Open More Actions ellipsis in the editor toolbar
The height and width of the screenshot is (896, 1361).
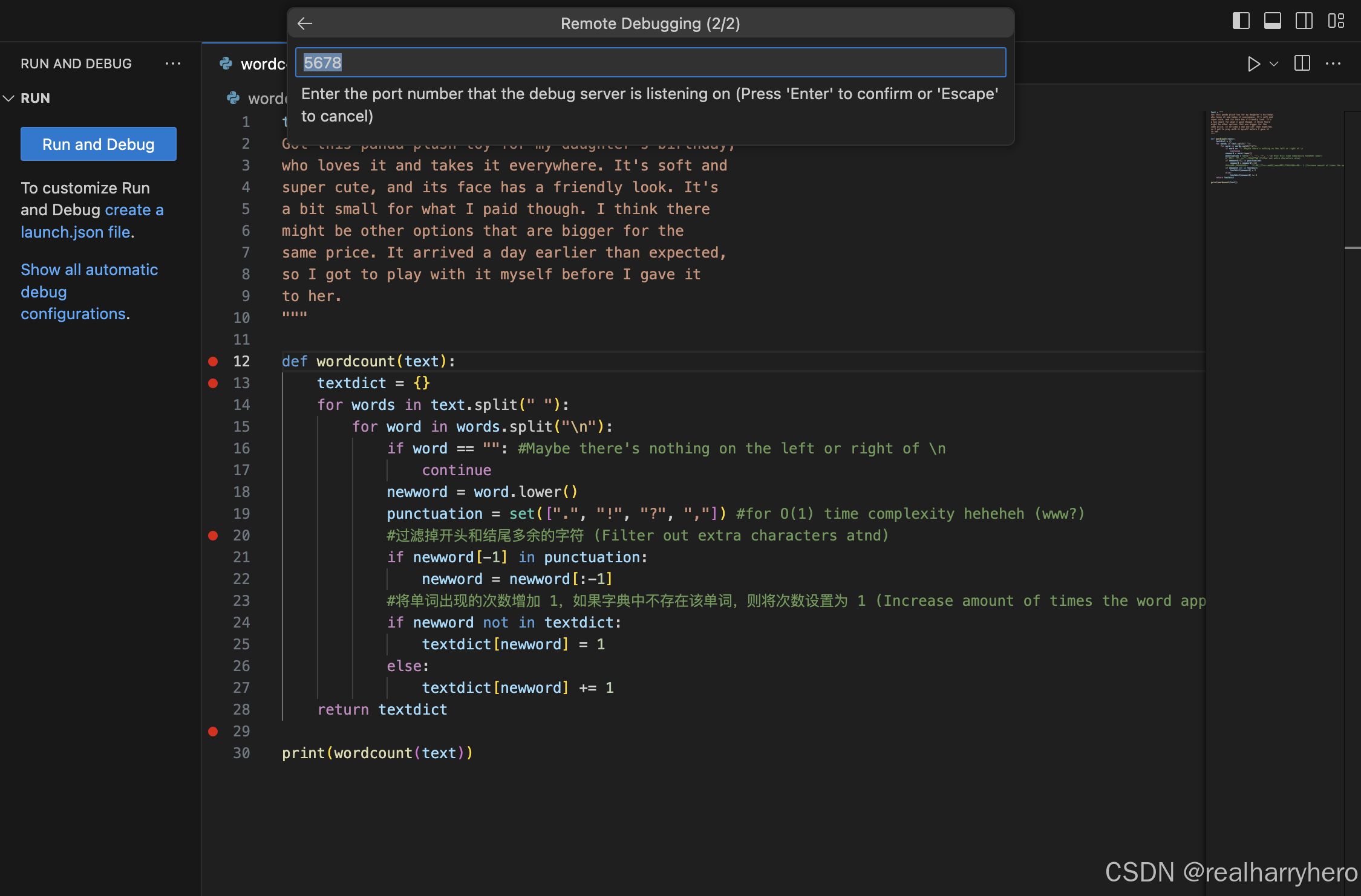tap(1334, 63)
